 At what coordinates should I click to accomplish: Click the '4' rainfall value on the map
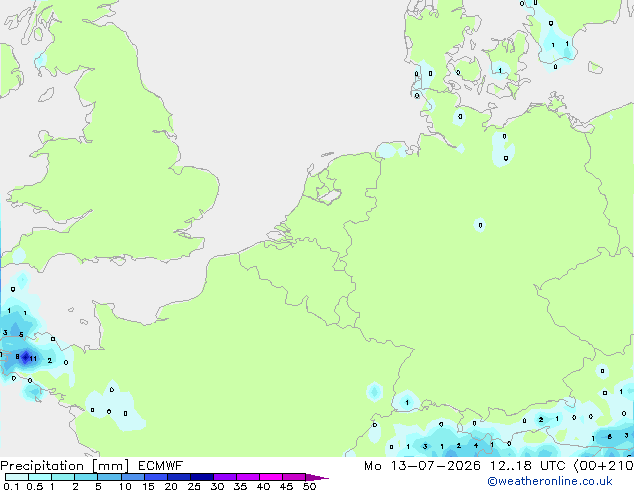point(476,446)
